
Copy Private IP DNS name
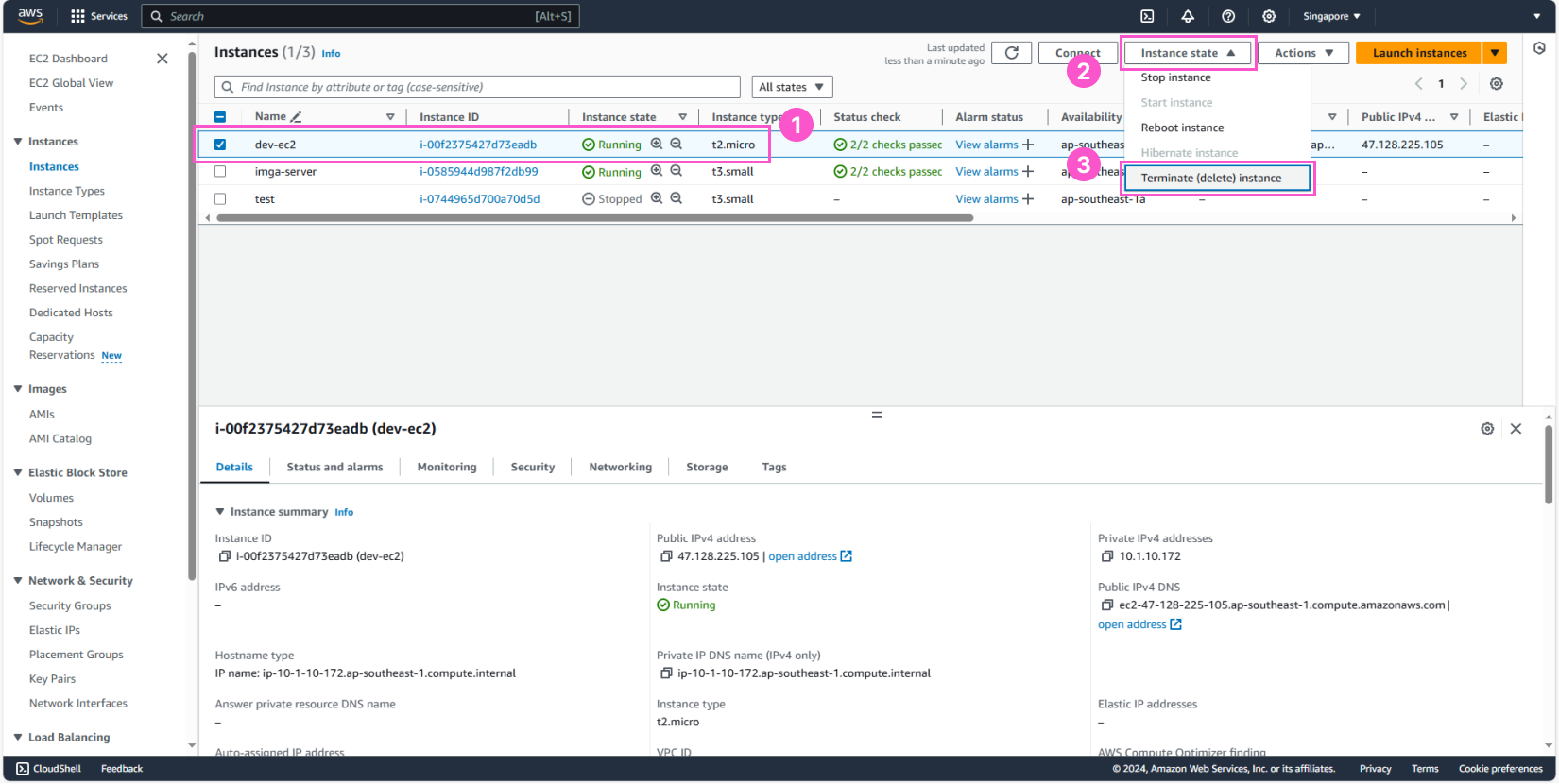(666, 673)
